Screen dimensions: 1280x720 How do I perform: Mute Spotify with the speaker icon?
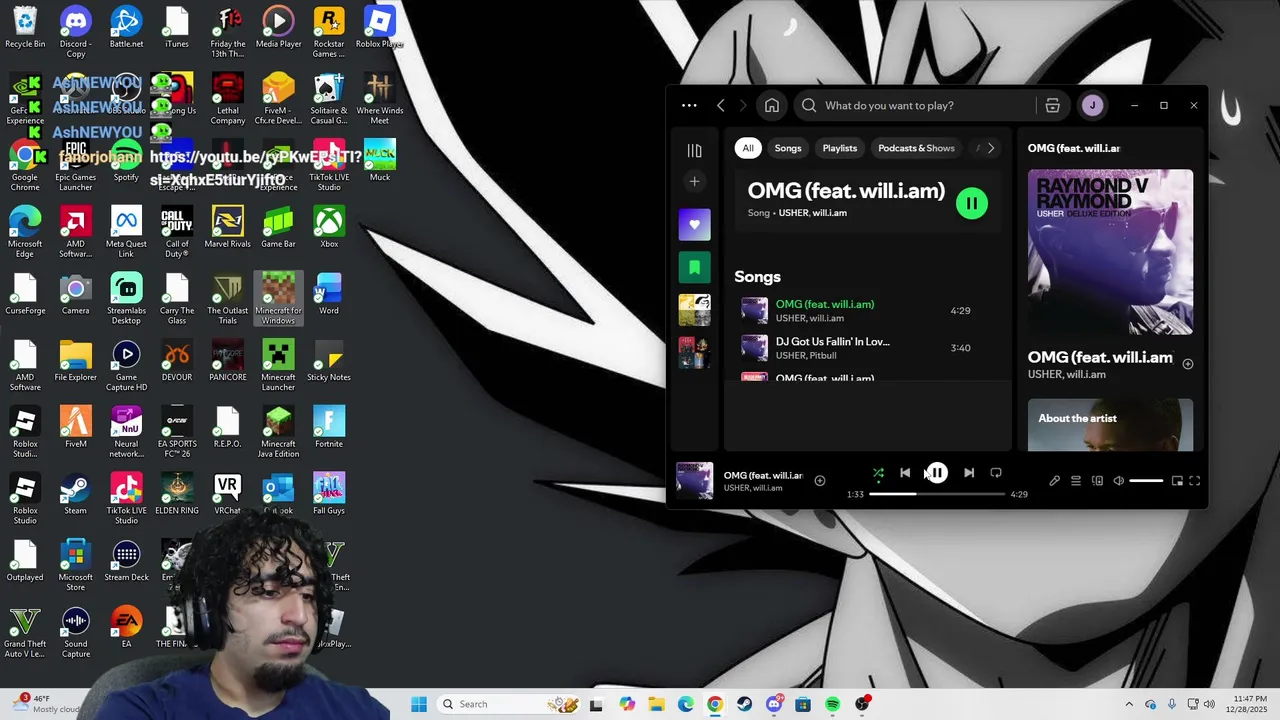pos(1119,481)
